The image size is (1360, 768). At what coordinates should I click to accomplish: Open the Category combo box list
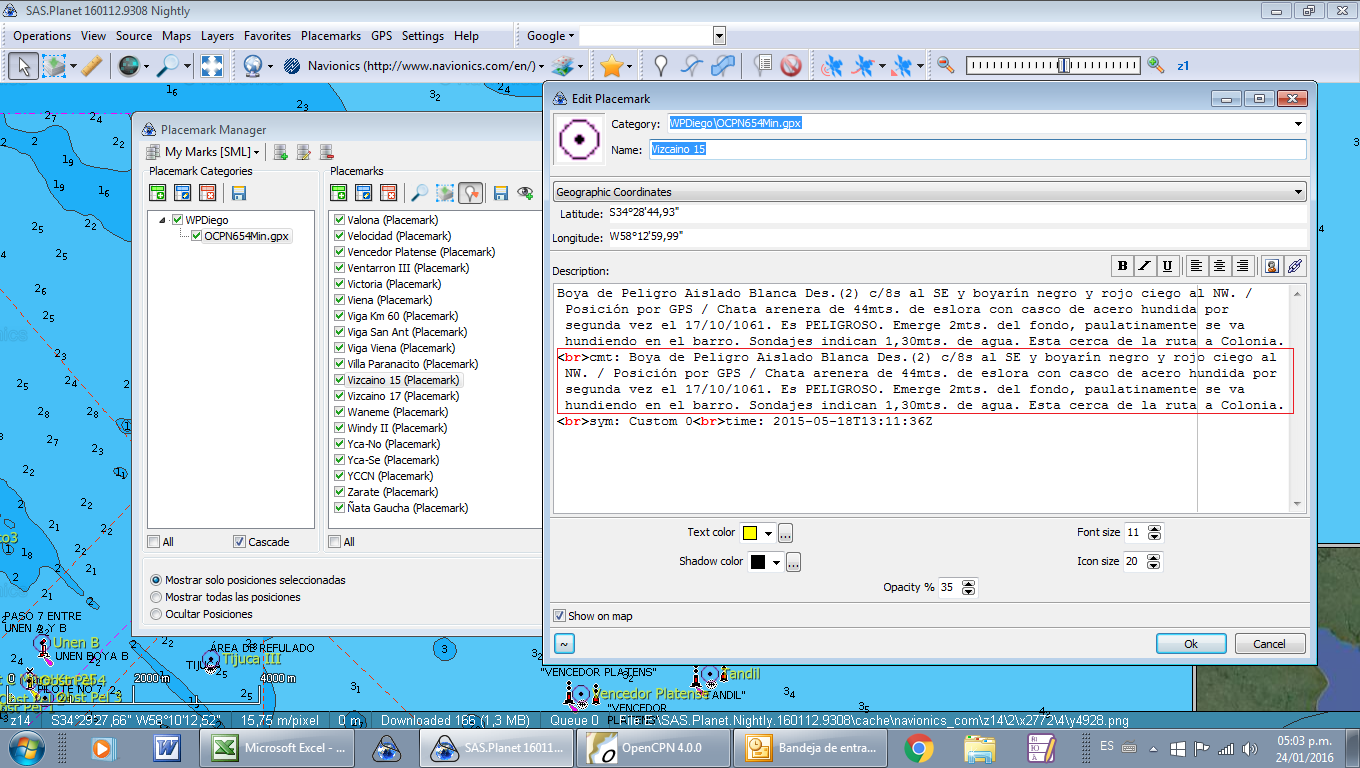(x=1298, y=124)
